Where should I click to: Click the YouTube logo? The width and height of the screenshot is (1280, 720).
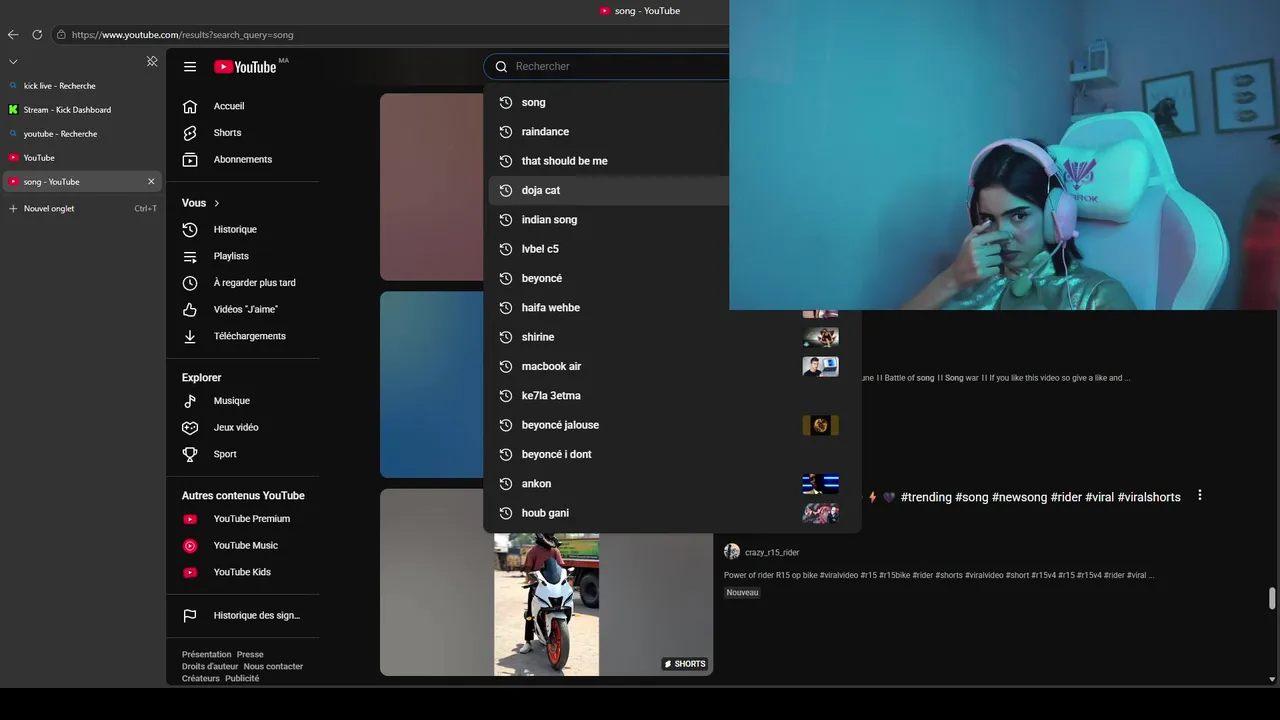coord(245,67)
